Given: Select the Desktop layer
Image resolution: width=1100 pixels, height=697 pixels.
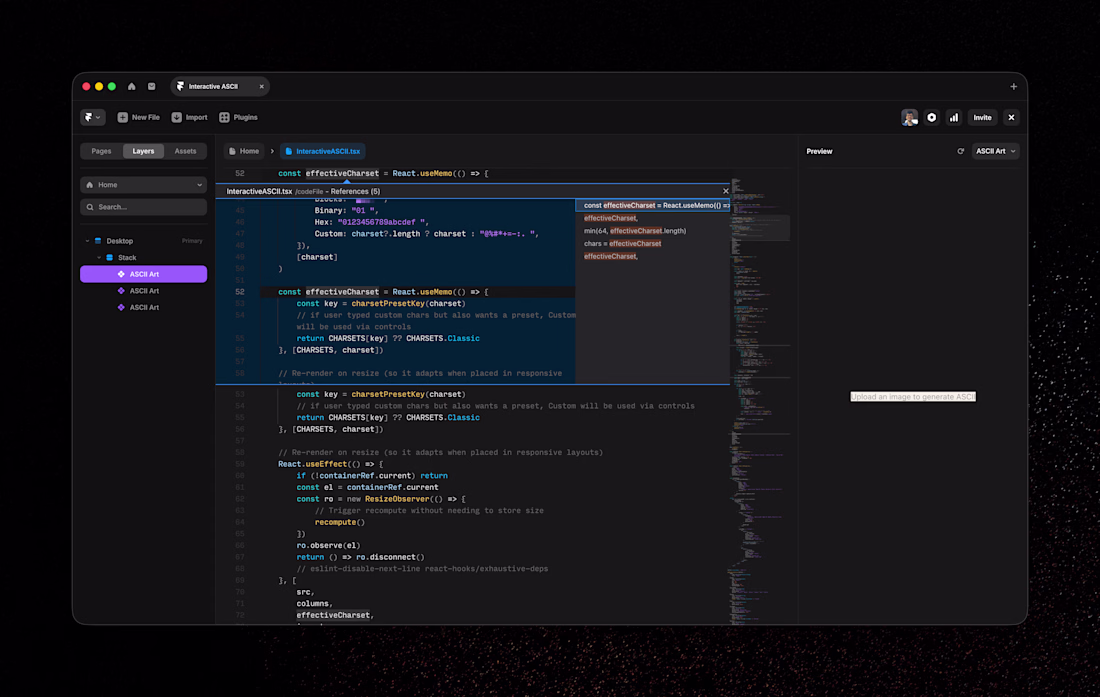Looking at the screenshot, I should pyautogui.click(x=119, y=241).
